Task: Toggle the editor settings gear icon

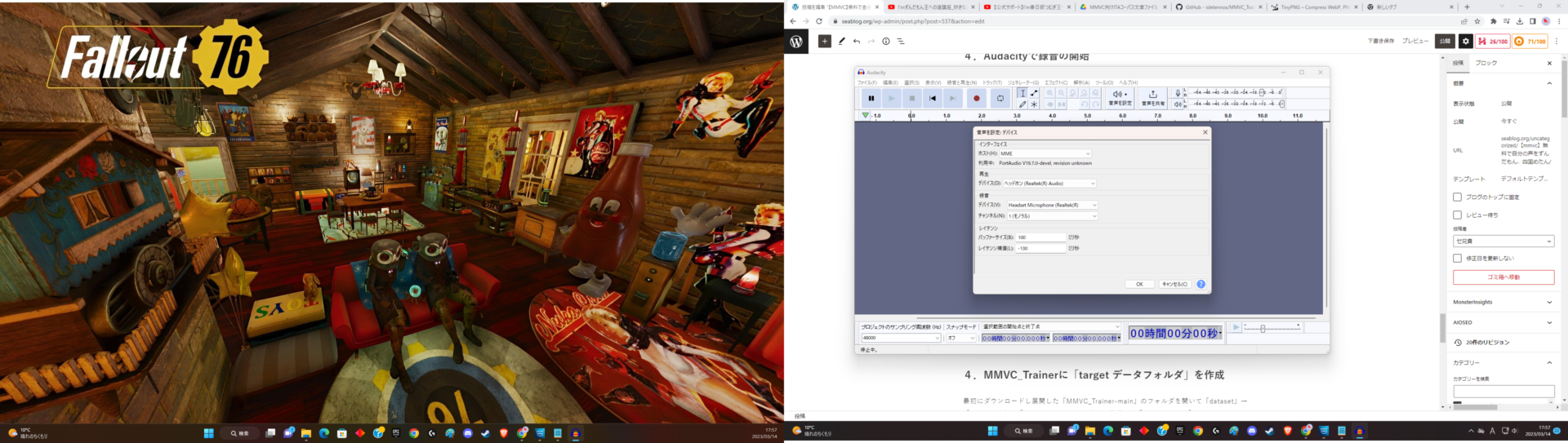Action: click(x=1466, y=41)
